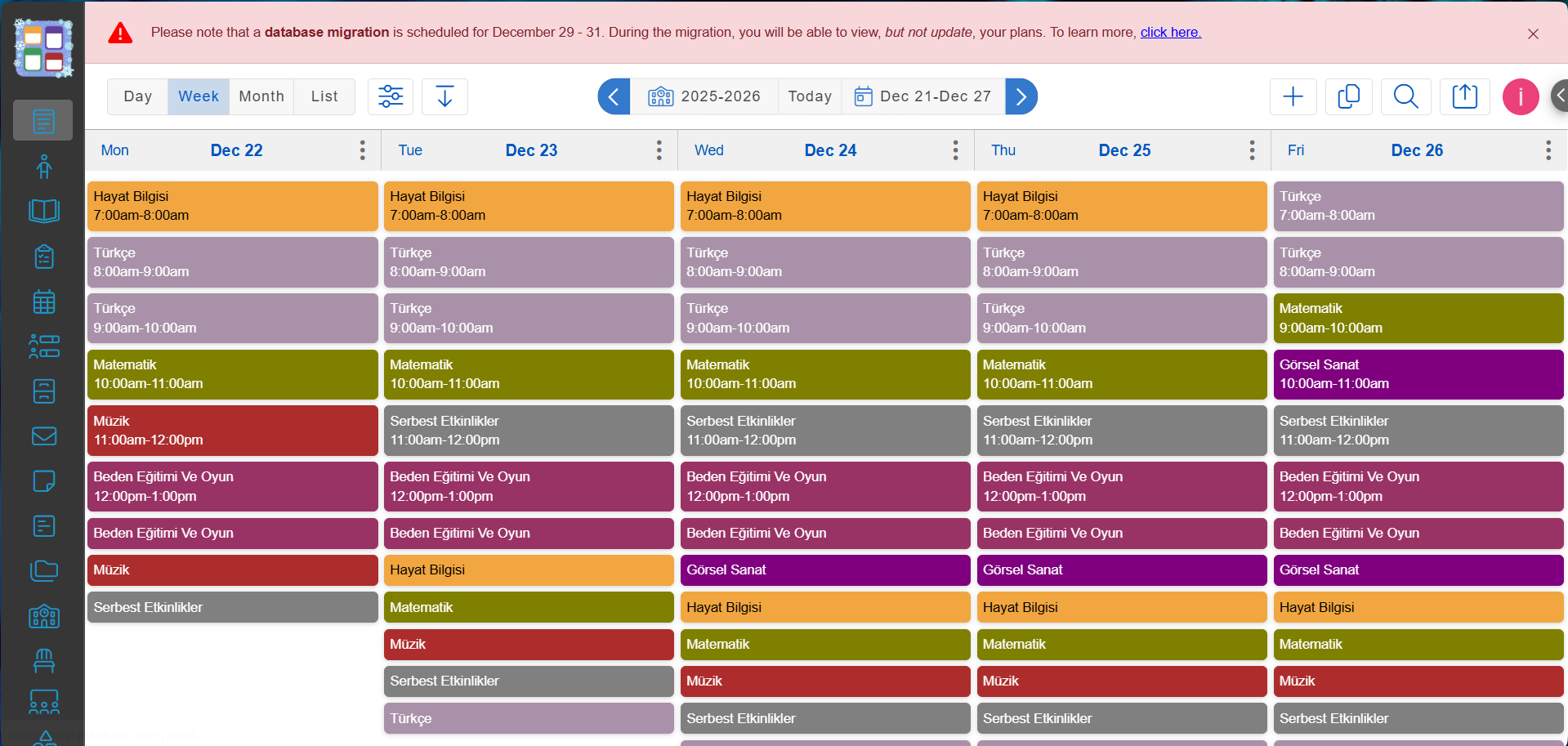Image resolution: width=1568 pixels, height=746 pixels.
Task: Click the Today button
Action: pos(810,96)
